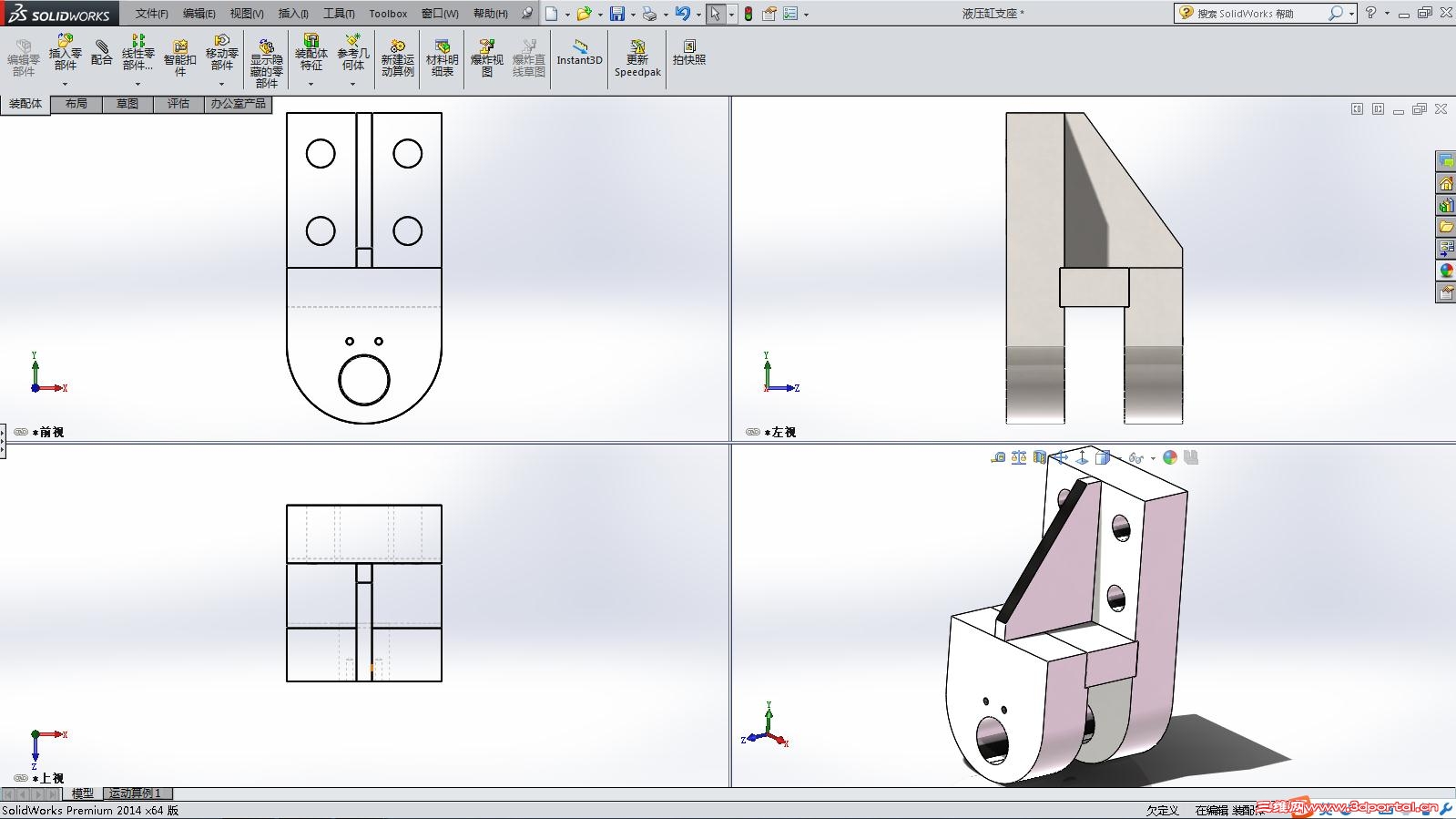This screenshot has height=819, width=1456.
Task: Toggle the link icon beside *上视 view
Action: [21, 778]
